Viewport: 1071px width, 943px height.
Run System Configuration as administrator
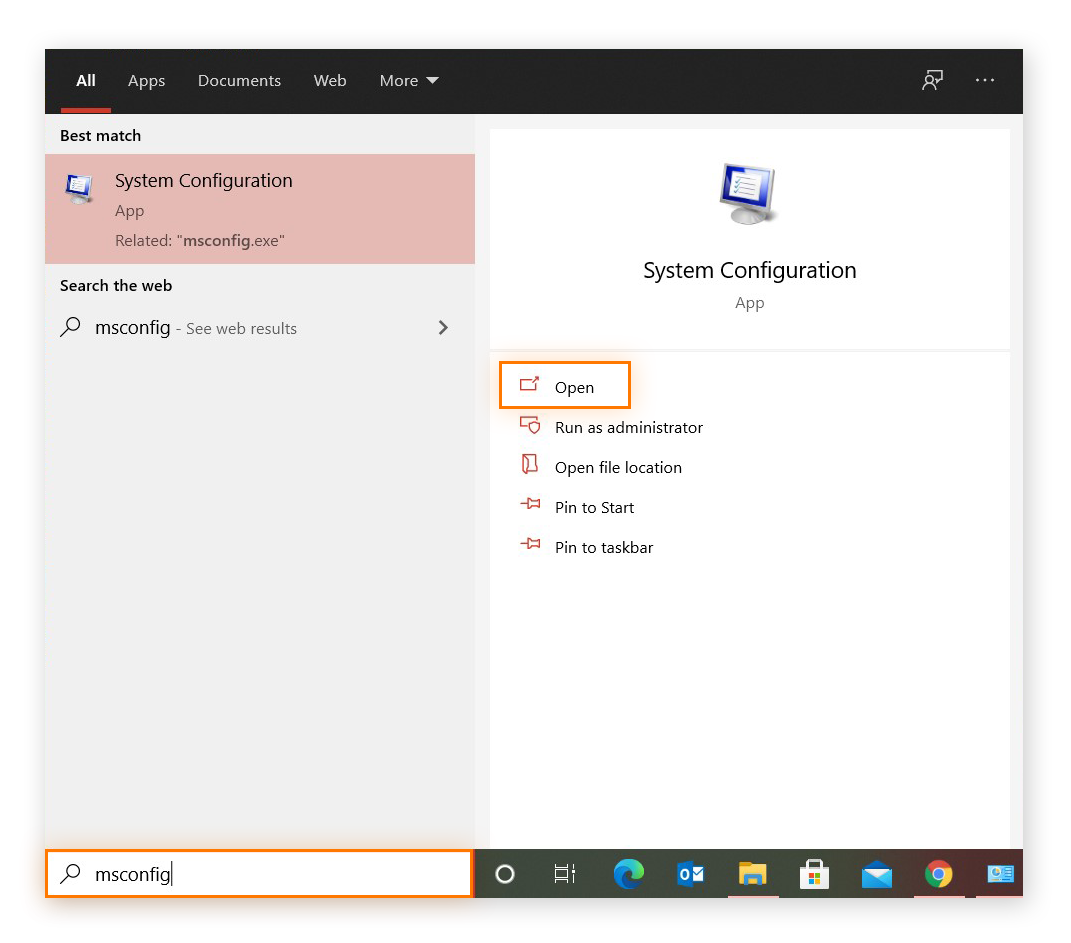[628, 427]
